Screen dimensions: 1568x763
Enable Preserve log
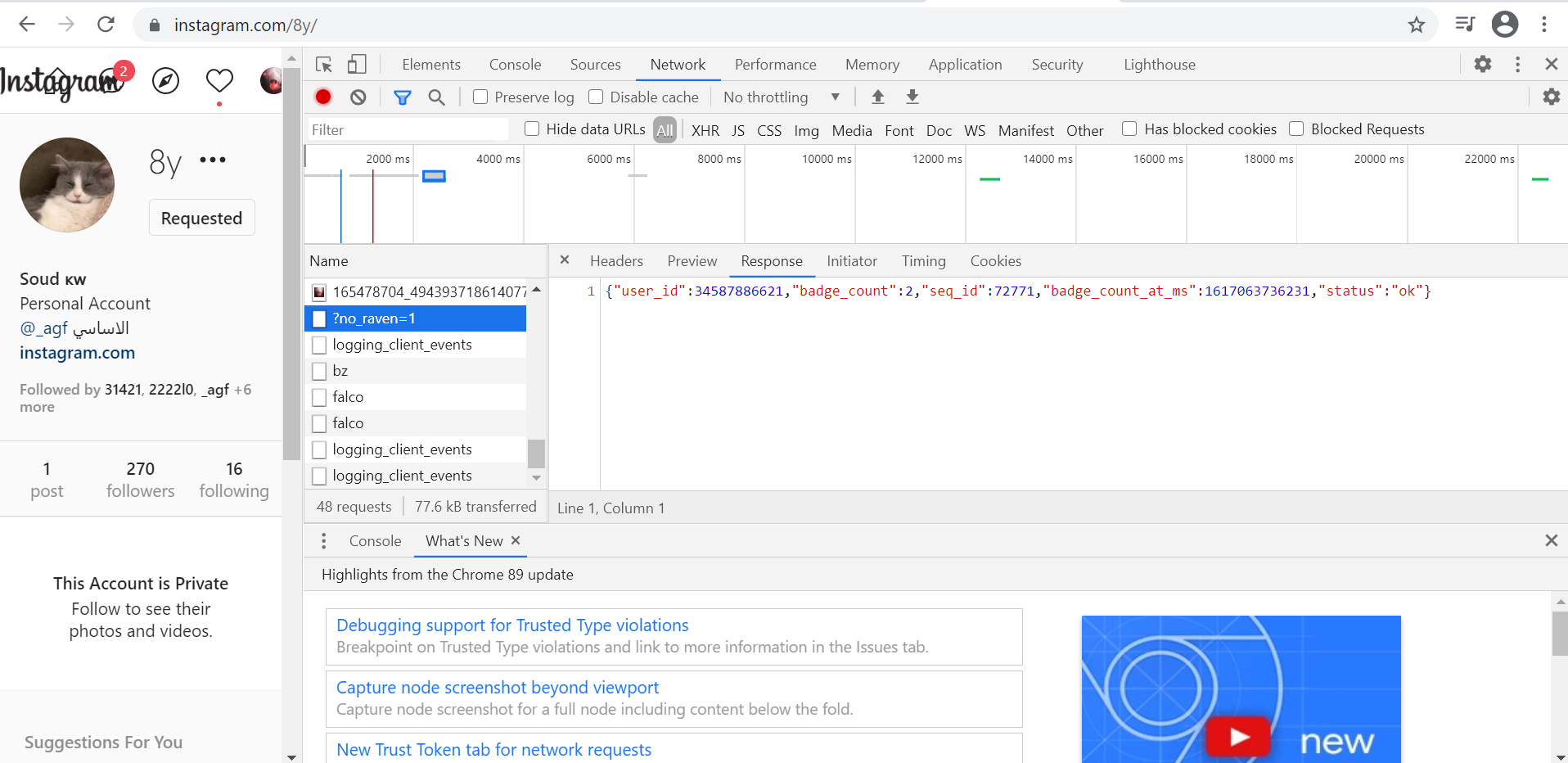coord(480,97)
